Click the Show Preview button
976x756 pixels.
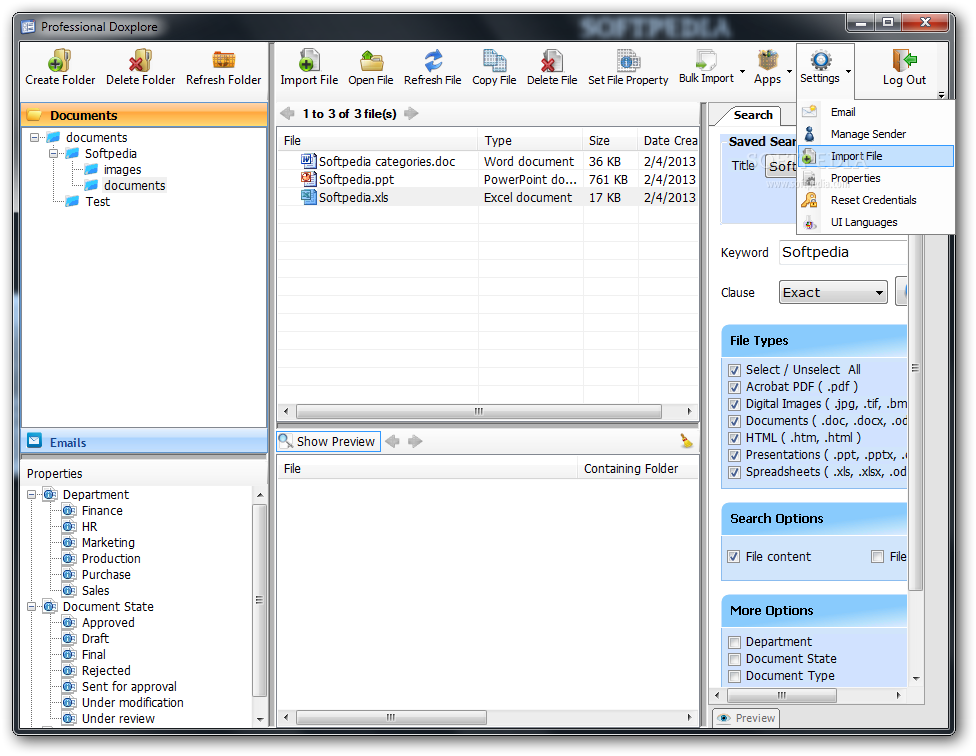tap(329, 441)
